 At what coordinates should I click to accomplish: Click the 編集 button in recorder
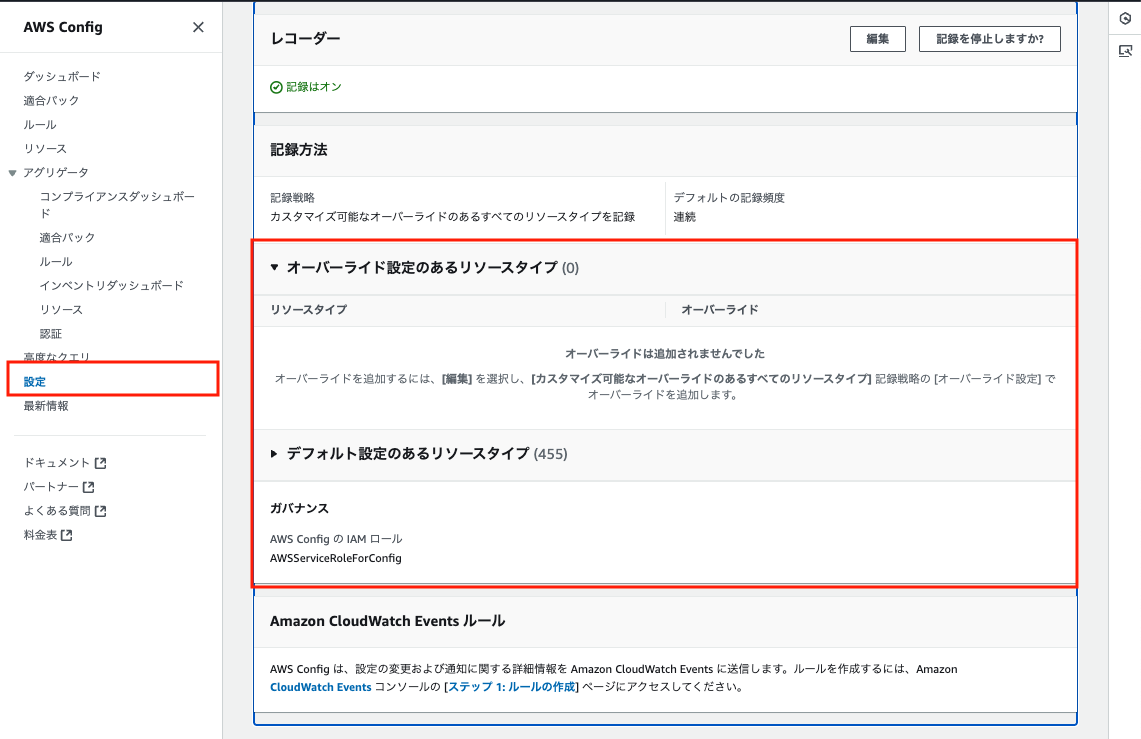(x=877, y=39)
